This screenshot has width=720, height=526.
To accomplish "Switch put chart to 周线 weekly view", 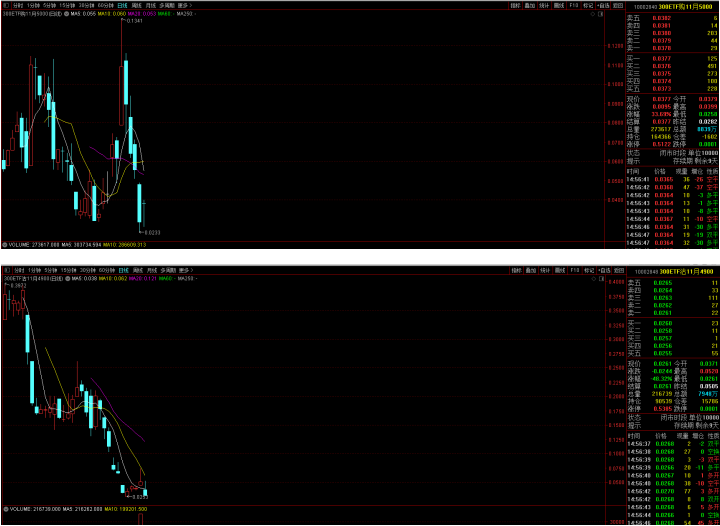I will [x=137, y=270].
